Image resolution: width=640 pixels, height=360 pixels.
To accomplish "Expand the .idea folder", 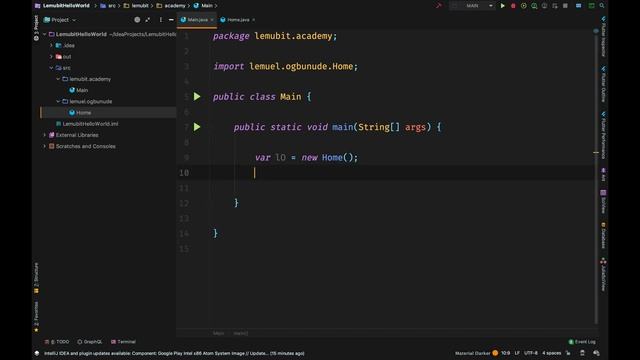I will (51, 45).
